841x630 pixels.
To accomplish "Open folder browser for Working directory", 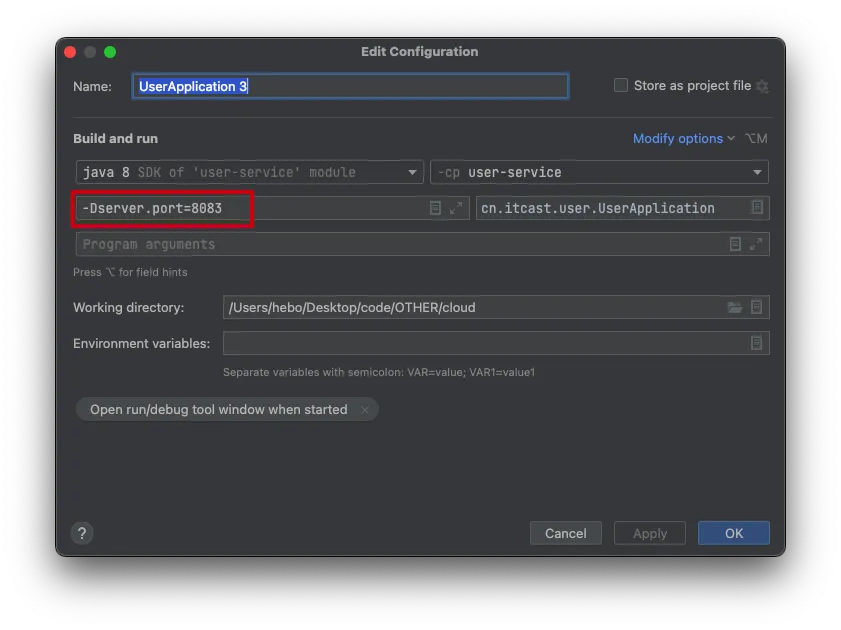I will tap(734, 307).
